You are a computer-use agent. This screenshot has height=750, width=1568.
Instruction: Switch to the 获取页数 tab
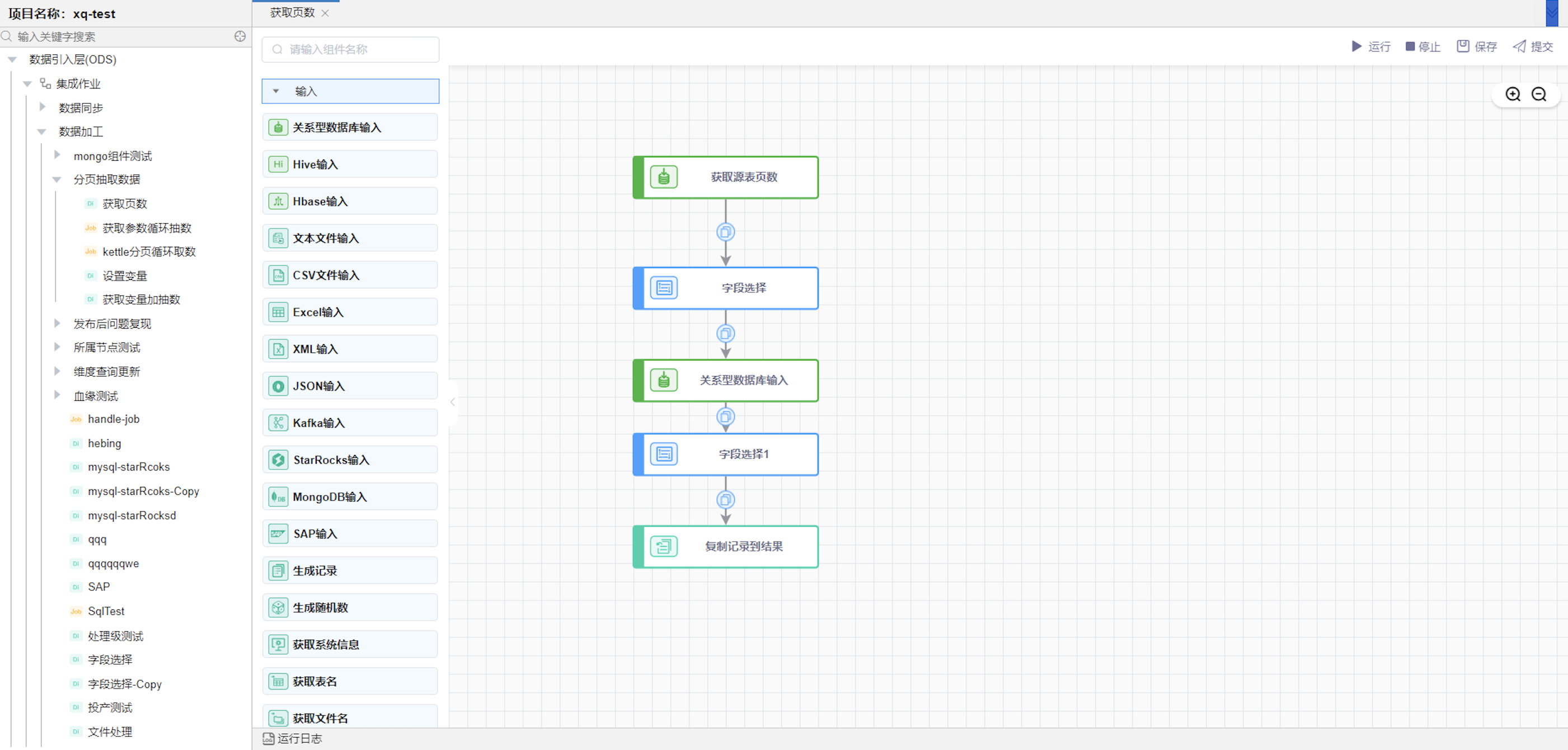point(292,13)
